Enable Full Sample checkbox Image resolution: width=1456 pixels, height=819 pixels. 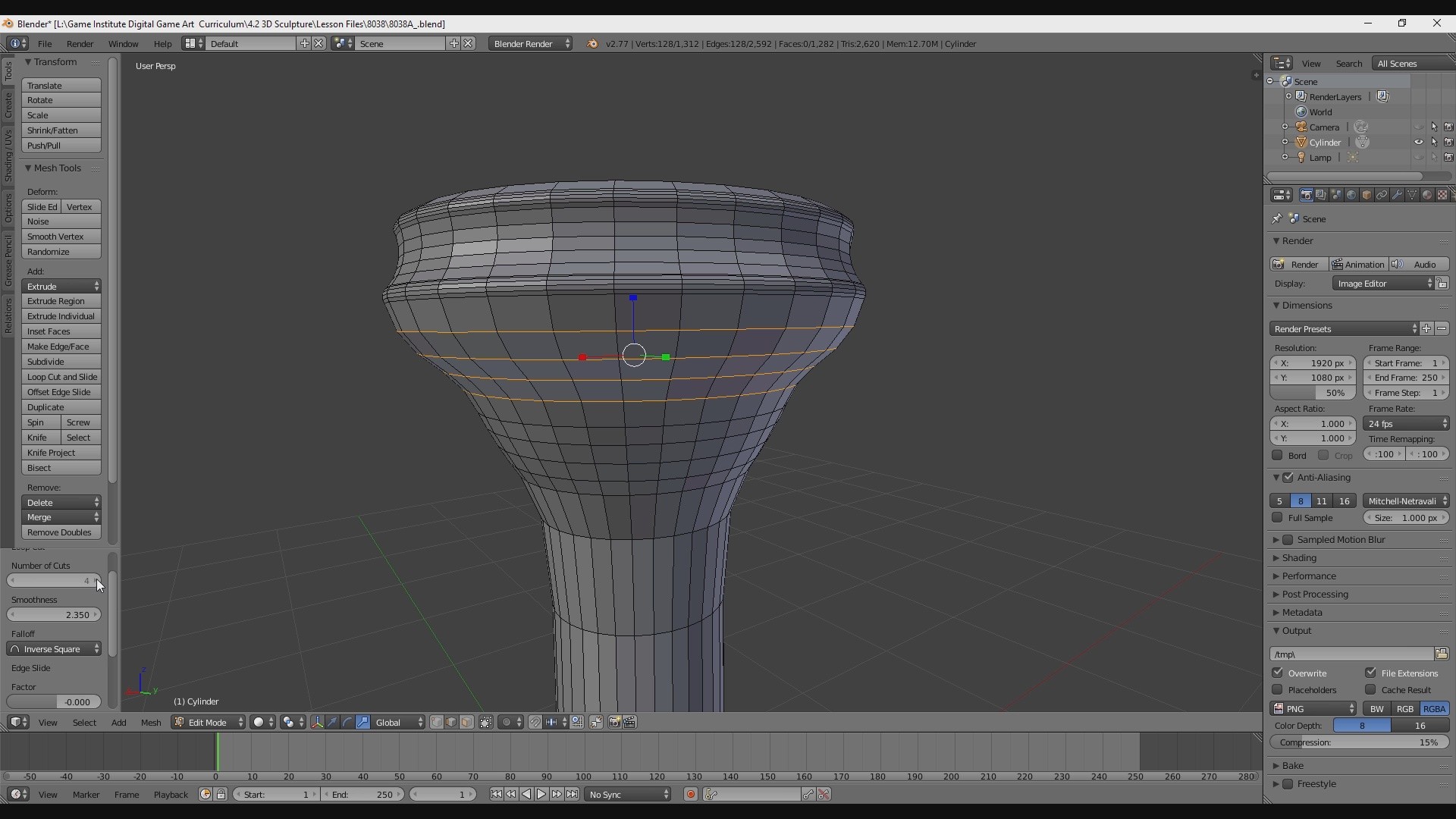pyautogui.click(x=1278, y=518)
